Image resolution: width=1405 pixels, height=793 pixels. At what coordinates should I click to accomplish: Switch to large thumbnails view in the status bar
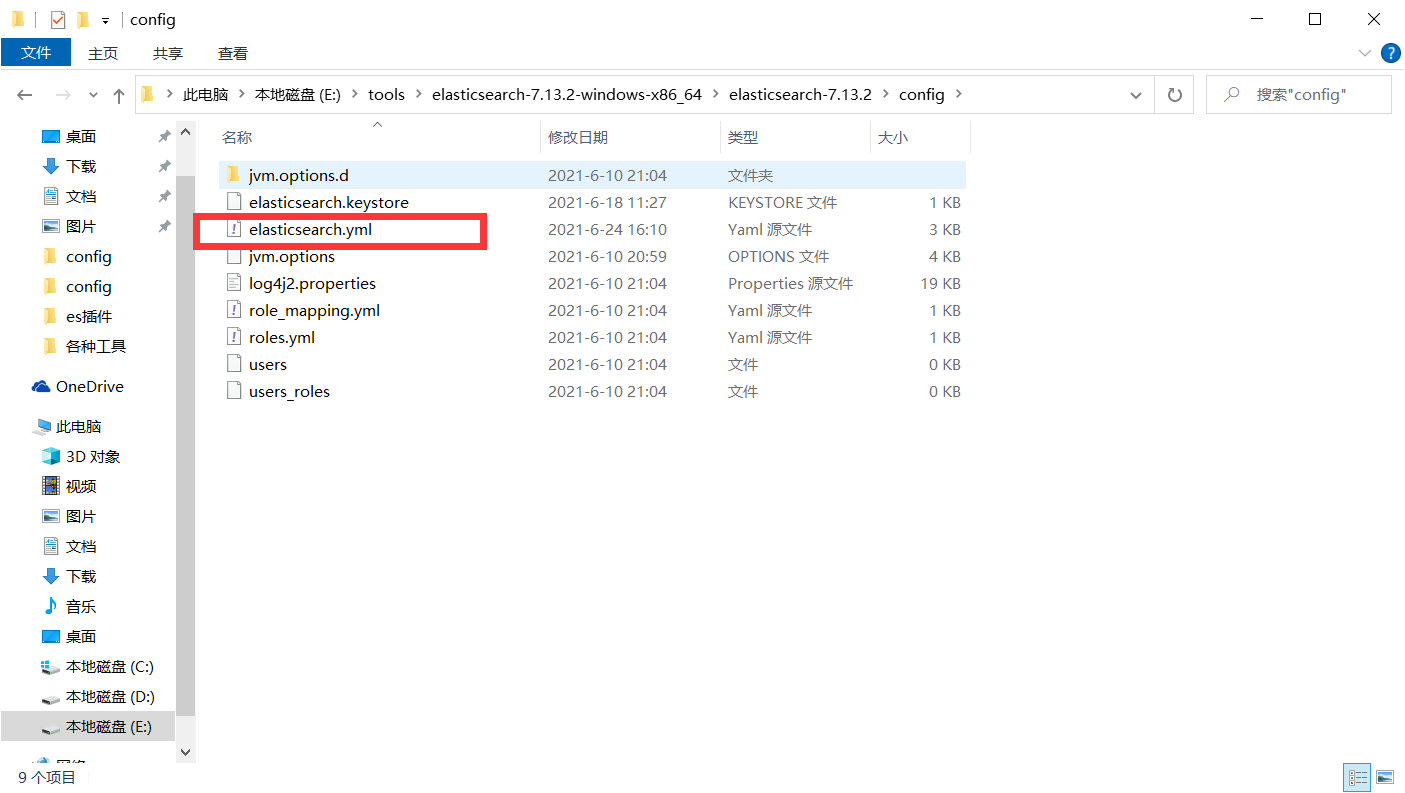tap(1385, 777)
